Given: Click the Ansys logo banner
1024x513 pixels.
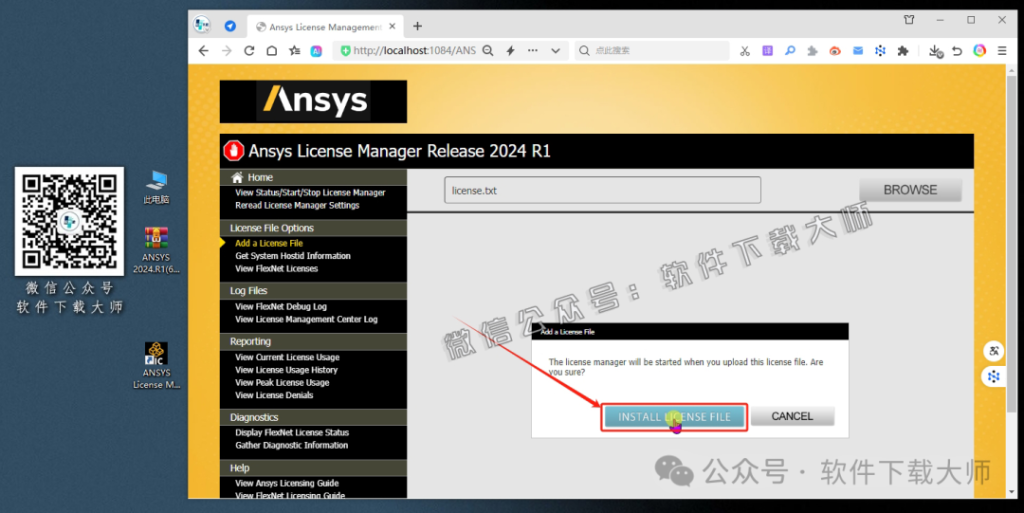Looking at the screenshot, I should tap(313, 101).
